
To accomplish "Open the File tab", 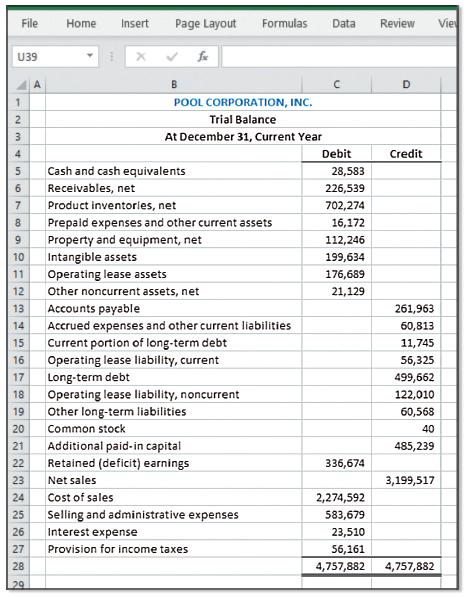I will pyautogui.click(x=30, y=24).
